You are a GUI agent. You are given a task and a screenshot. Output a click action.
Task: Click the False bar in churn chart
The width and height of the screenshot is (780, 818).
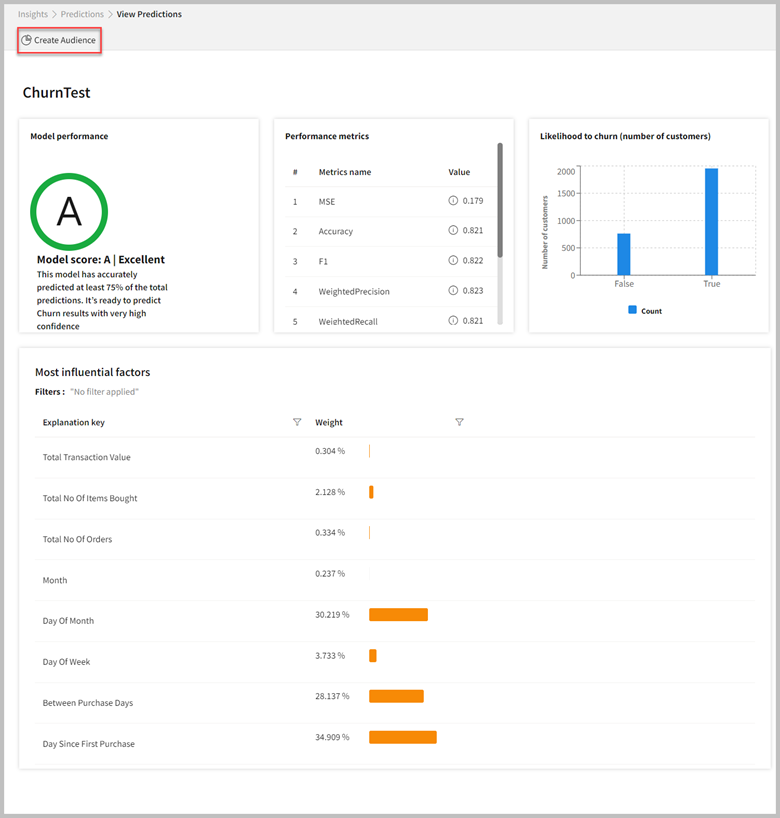(x=624, y=254)
